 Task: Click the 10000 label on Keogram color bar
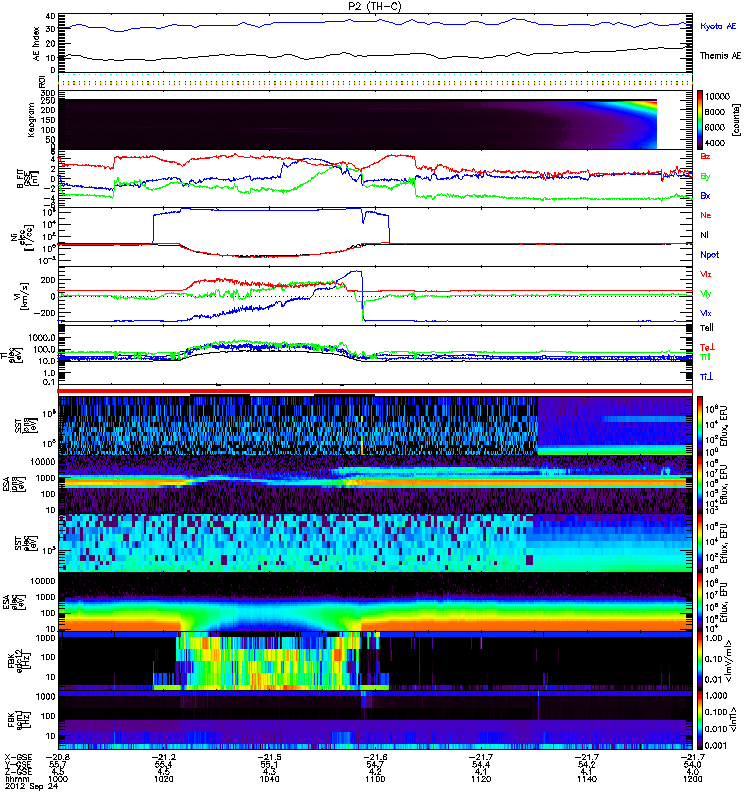[x=717, y=96]
